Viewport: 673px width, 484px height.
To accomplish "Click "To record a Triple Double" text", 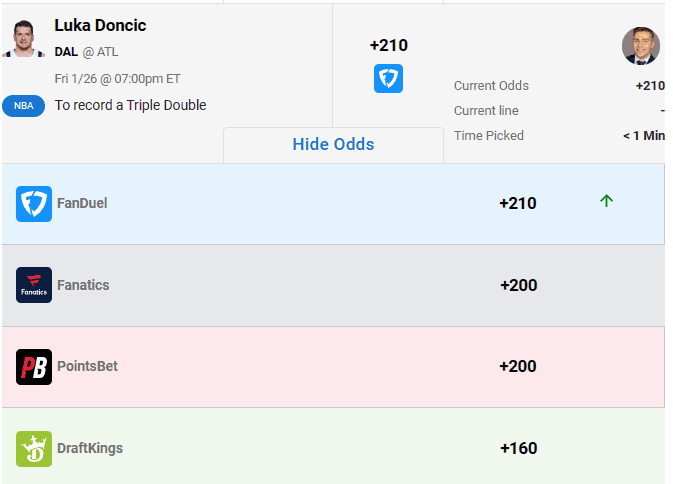I will pos(130,105).
